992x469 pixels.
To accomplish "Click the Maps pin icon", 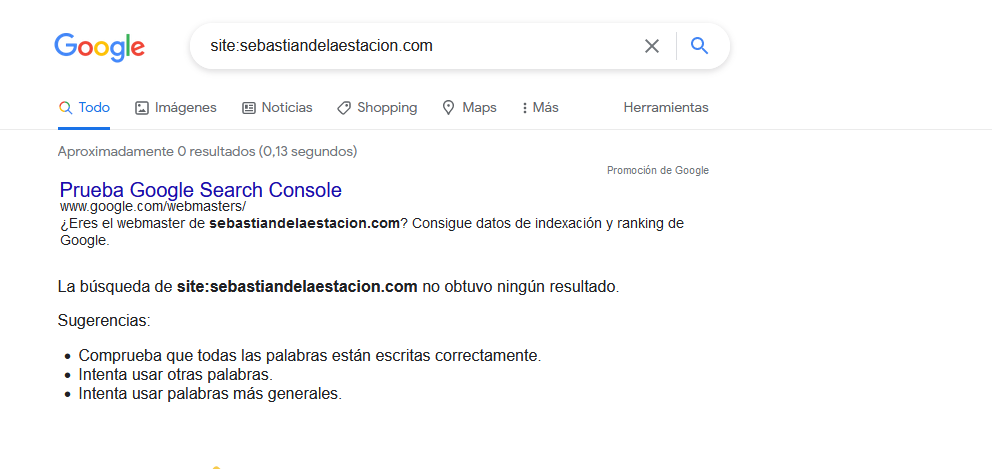I will [449, 108].
